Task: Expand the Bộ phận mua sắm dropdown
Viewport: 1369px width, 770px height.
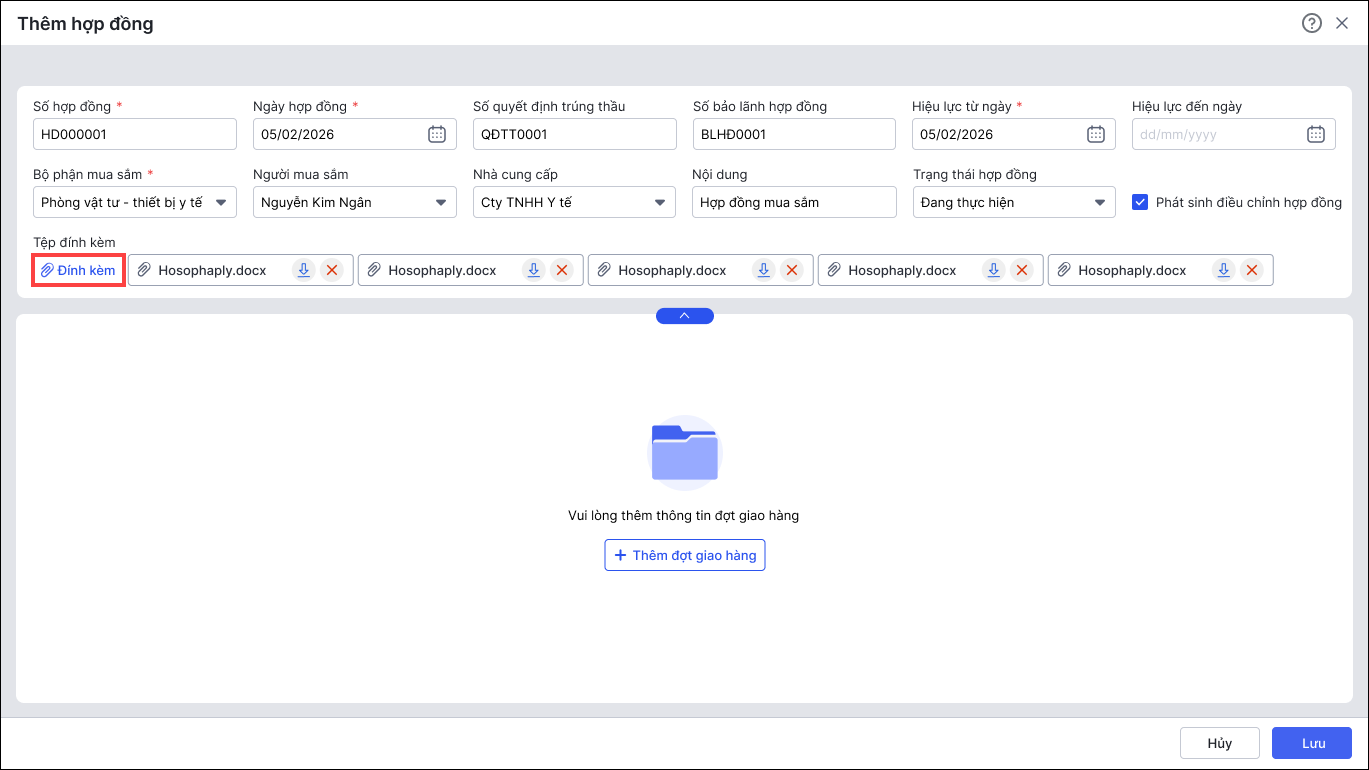Action: (x=221, y=202)
